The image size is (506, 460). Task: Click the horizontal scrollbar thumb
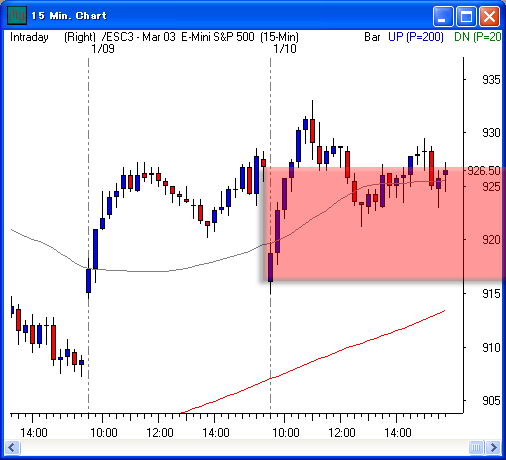(476, 447)
